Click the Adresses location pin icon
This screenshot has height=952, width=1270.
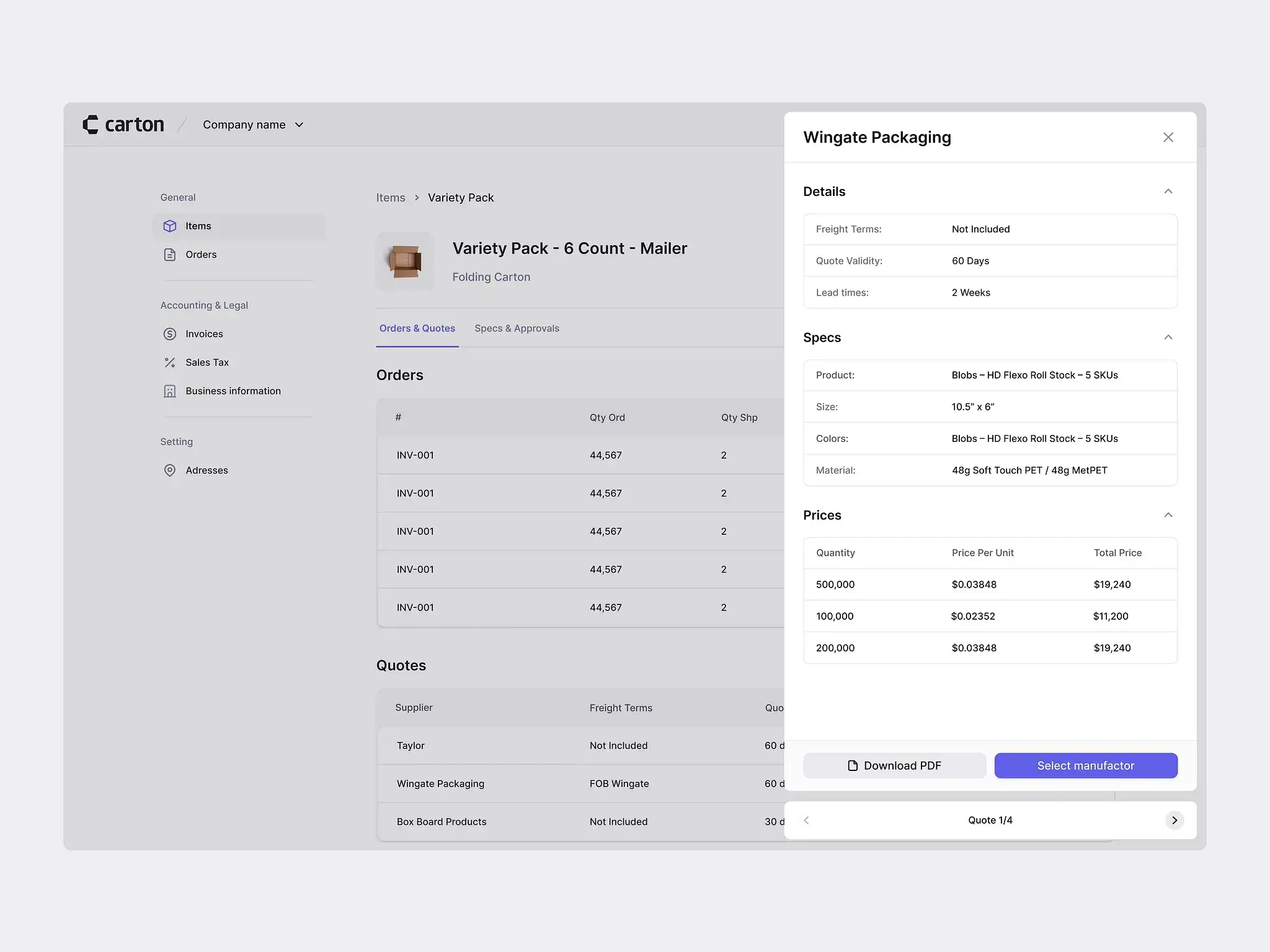coord(169,470)
